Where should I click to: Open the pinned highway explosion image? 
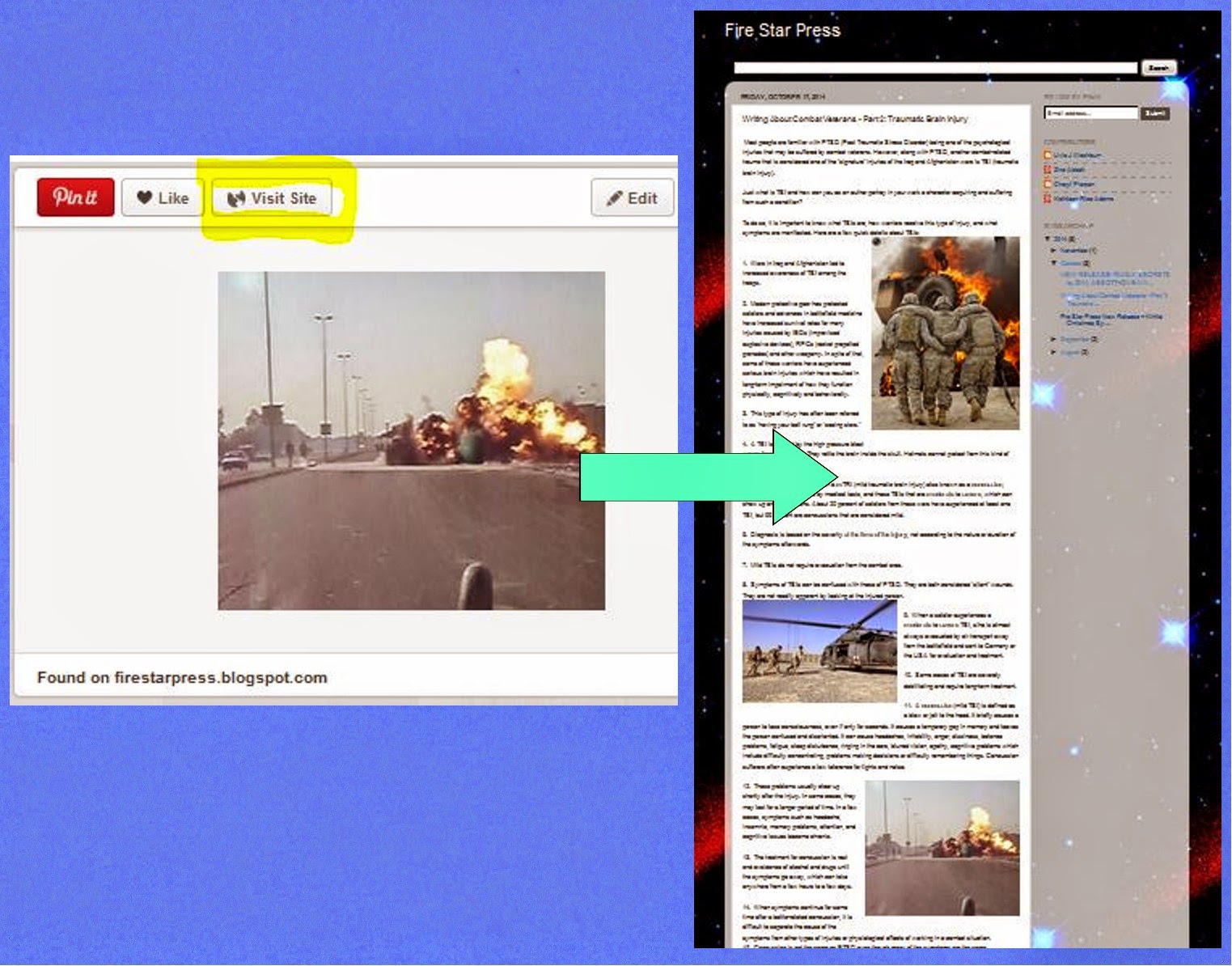click(x=411, y=440)
